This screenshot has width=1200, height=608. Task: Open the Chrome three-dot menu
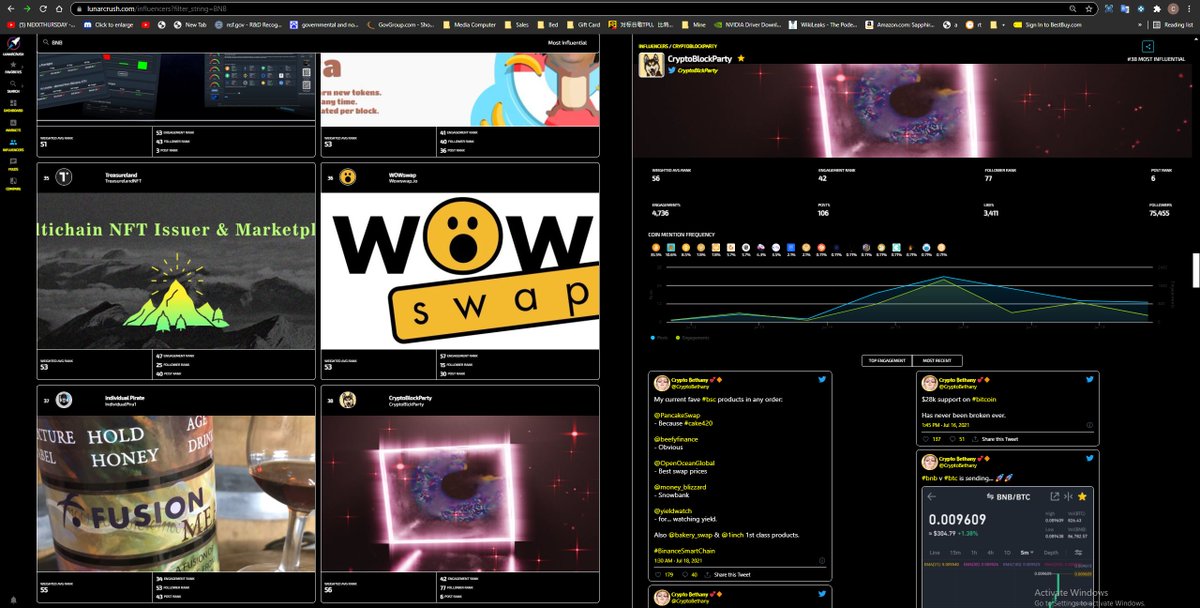pos(1191,9)
